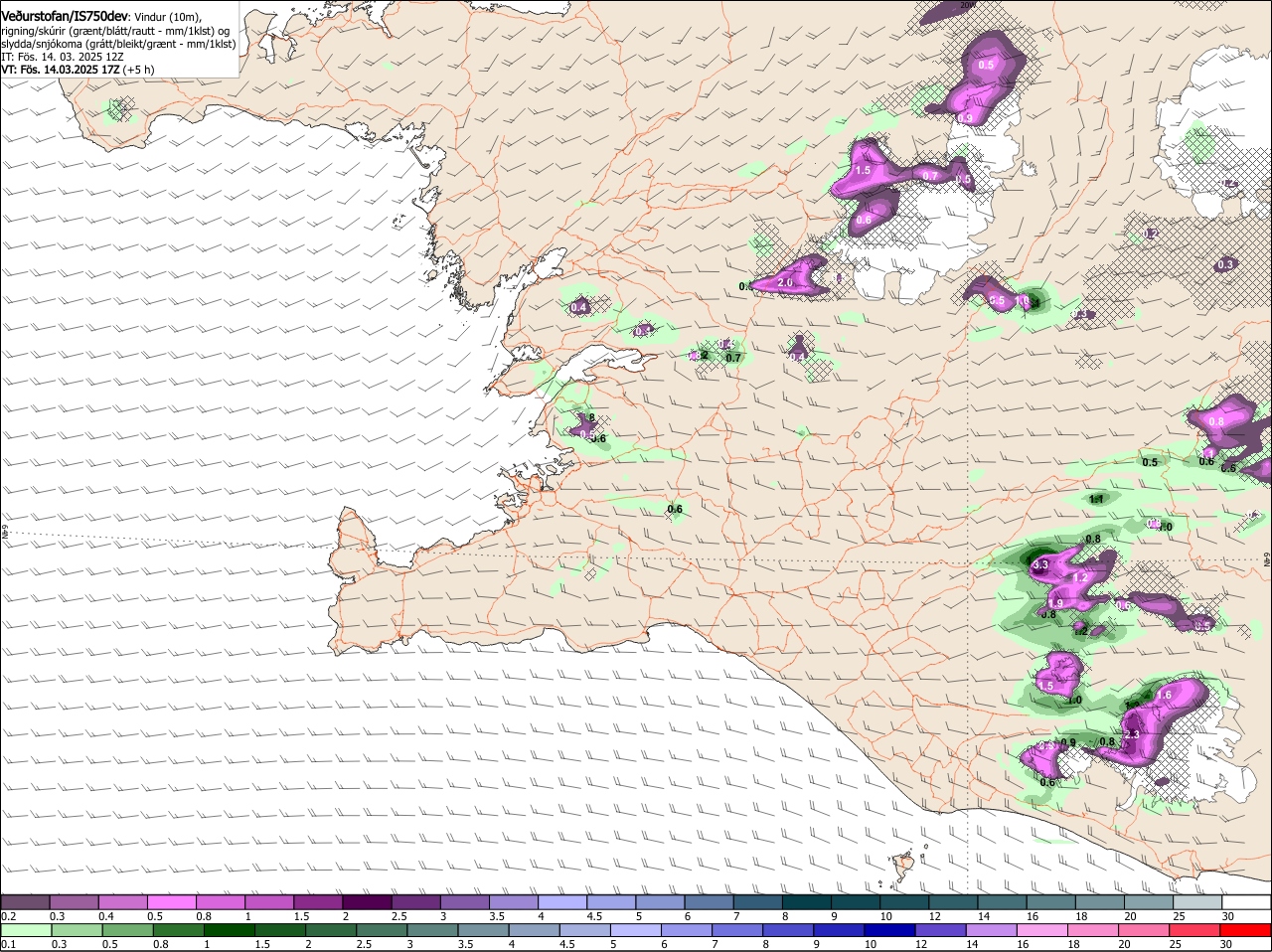This screenshot has height=952, width=1272.
Task: Click the grey-green swatch labeled 3, lower legend row
Action: pos(433,930)
